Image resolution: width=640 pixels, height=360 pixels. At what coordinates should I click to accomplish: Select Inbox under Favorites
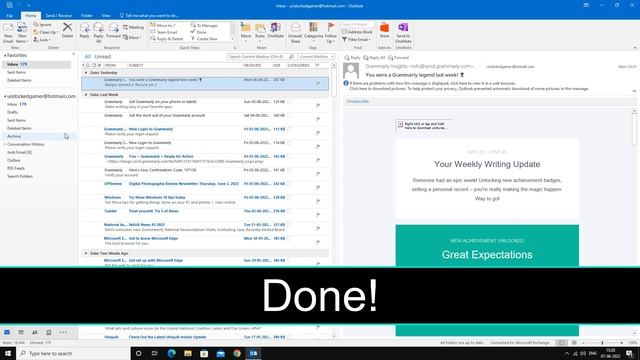[37, 64]
